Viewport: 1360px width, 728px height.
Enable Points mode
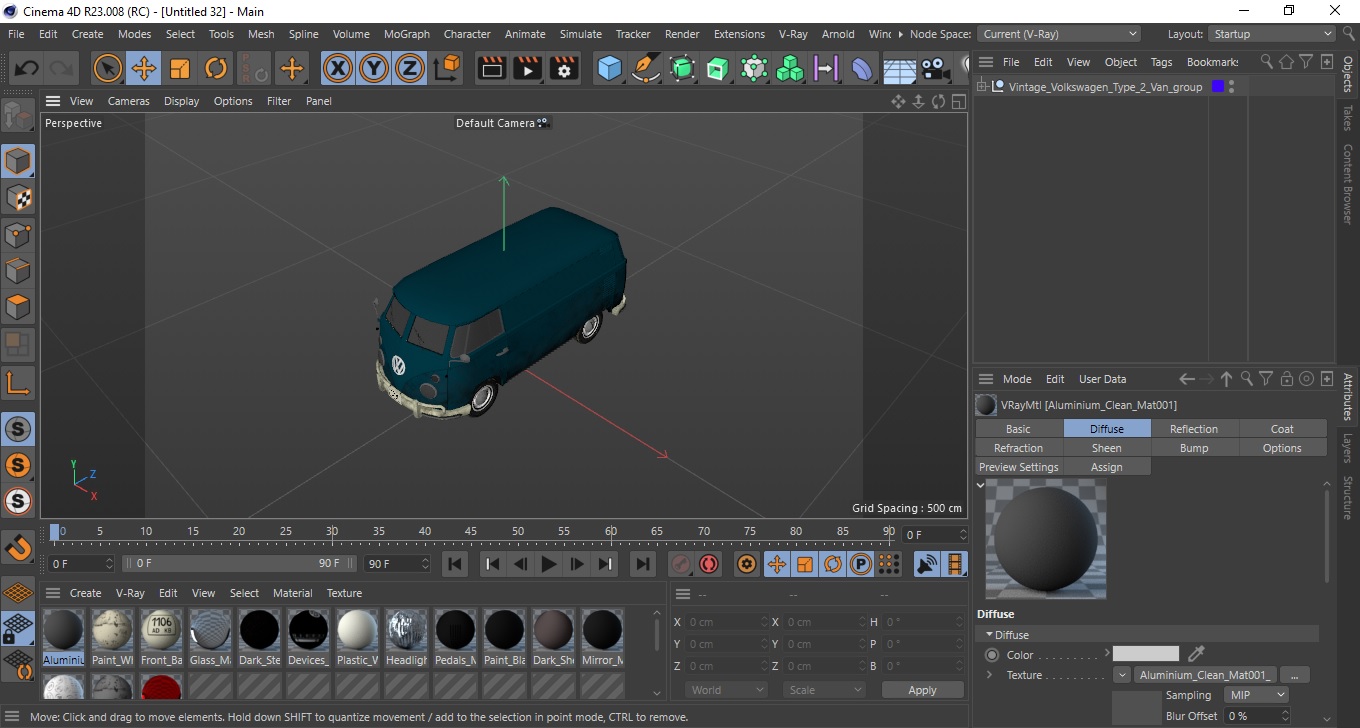[18, 235]
